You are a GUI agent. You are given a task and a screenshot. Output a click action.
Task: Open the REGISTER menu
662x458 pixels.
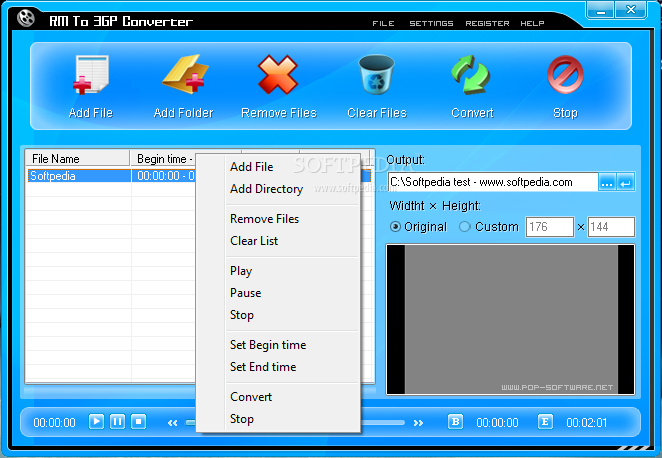click(x=487, y=23)
